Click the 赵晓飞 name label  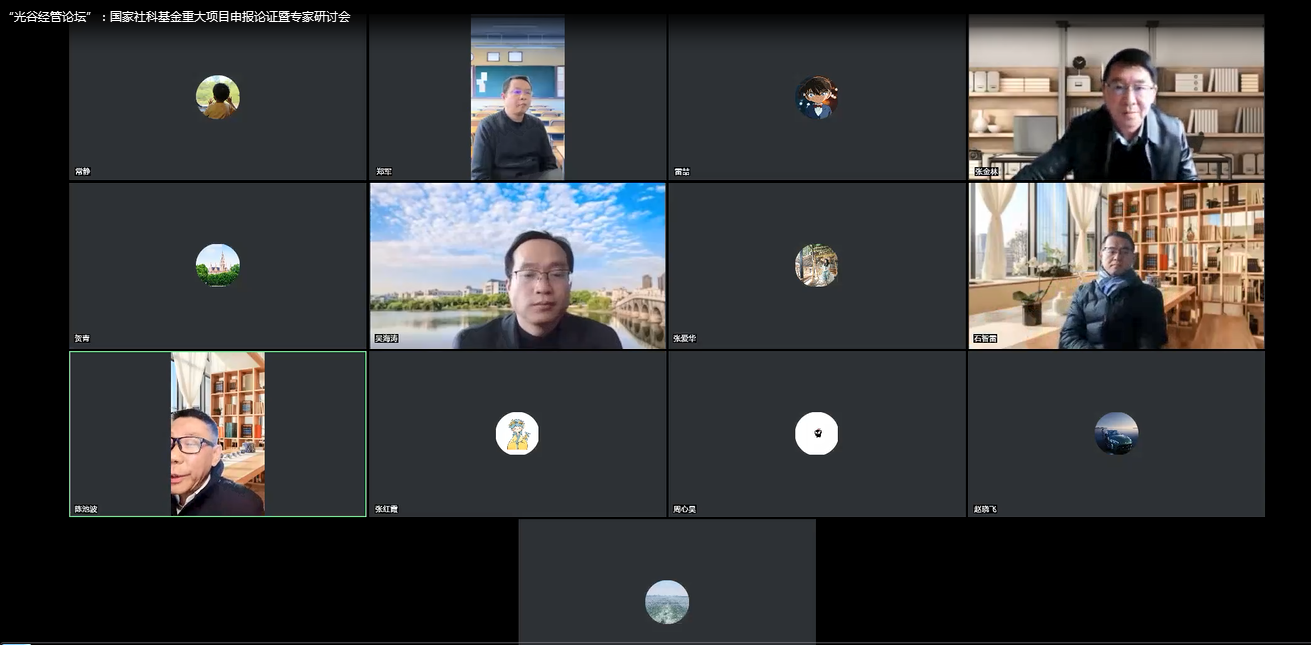click(x=985, y=509)
